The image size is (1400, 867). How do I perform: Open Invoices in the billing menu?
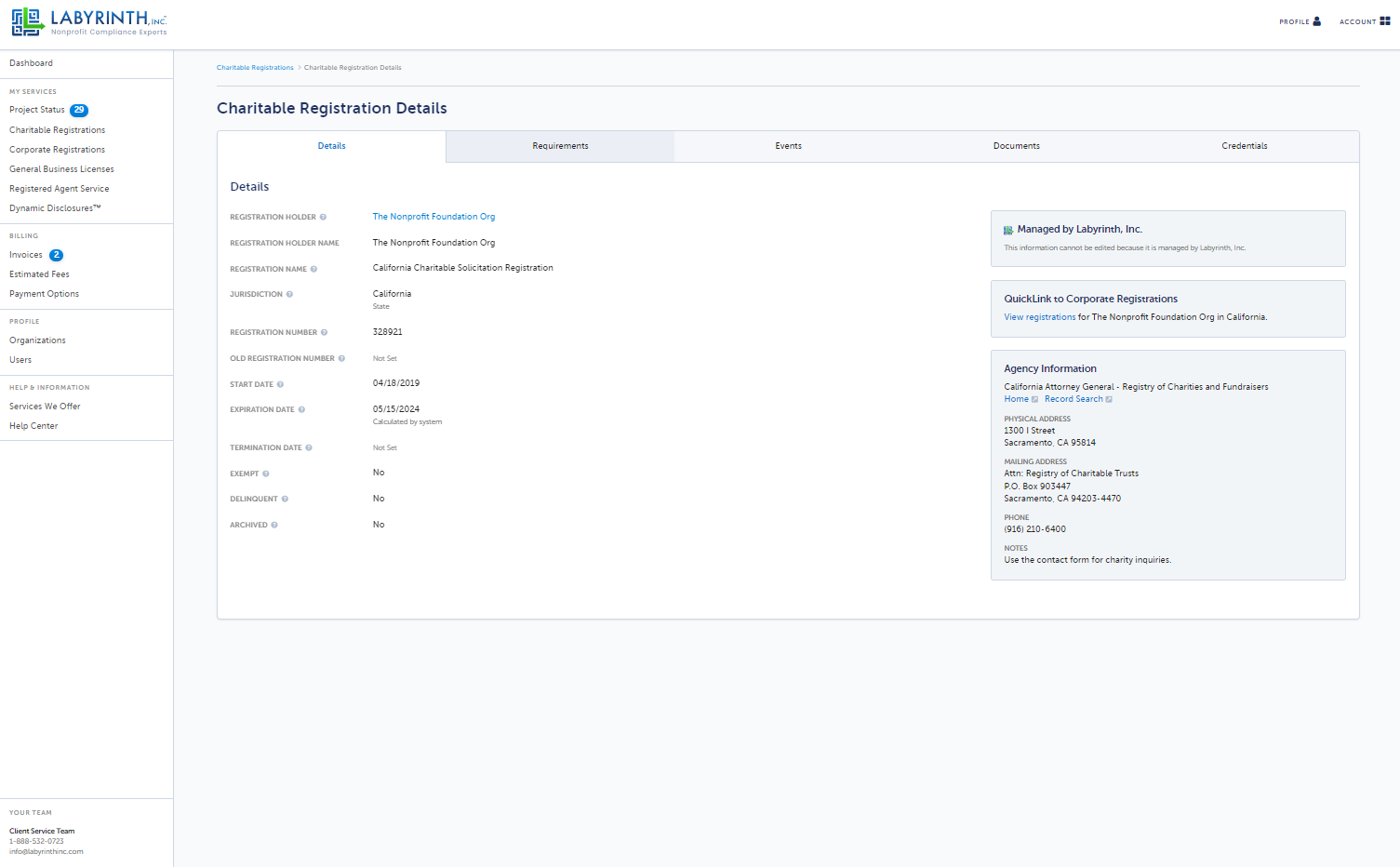26,255
